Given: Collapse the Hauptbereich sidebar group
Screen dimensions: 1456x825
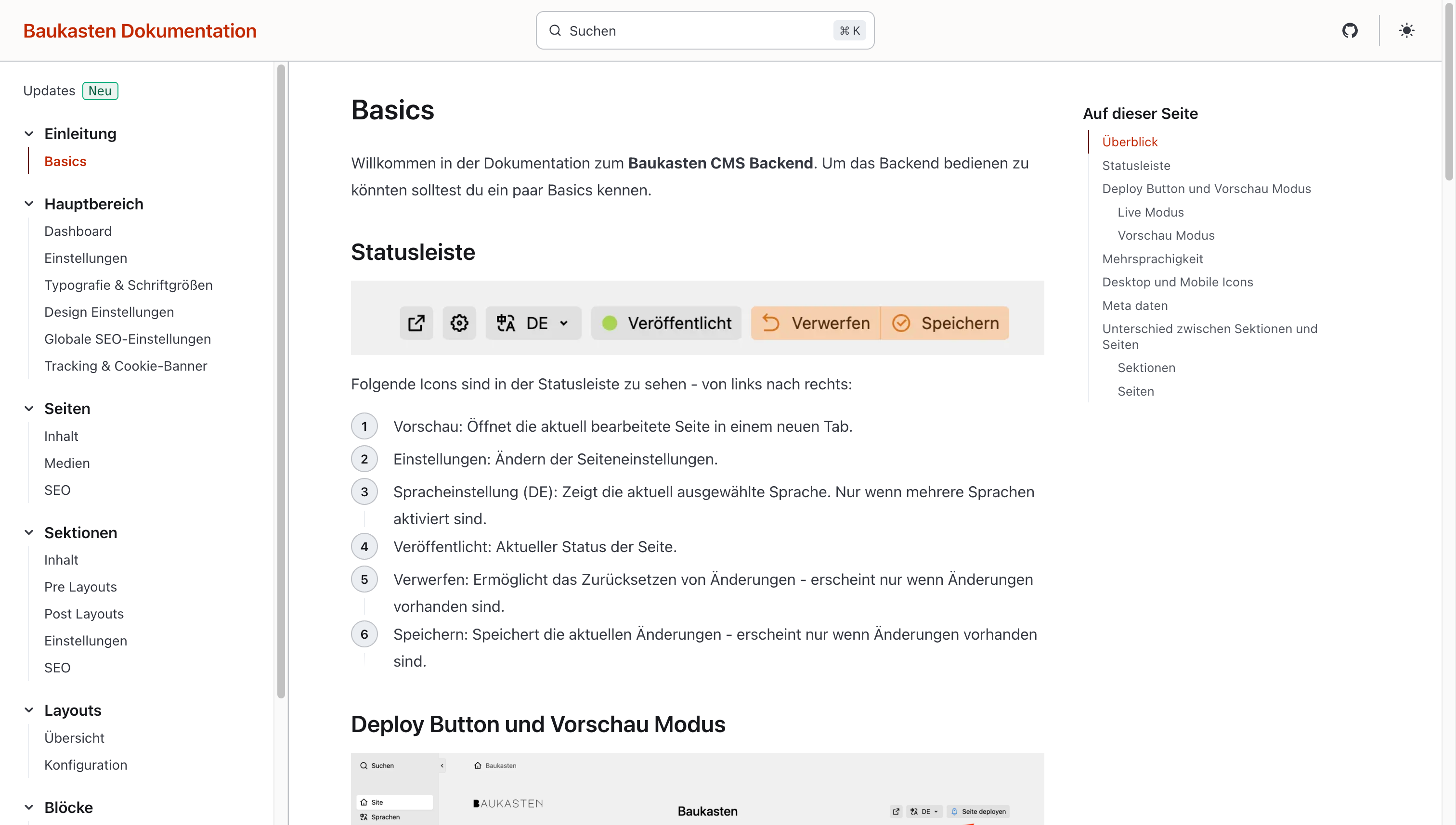Looking at the screenshot, I should [29, 204].
